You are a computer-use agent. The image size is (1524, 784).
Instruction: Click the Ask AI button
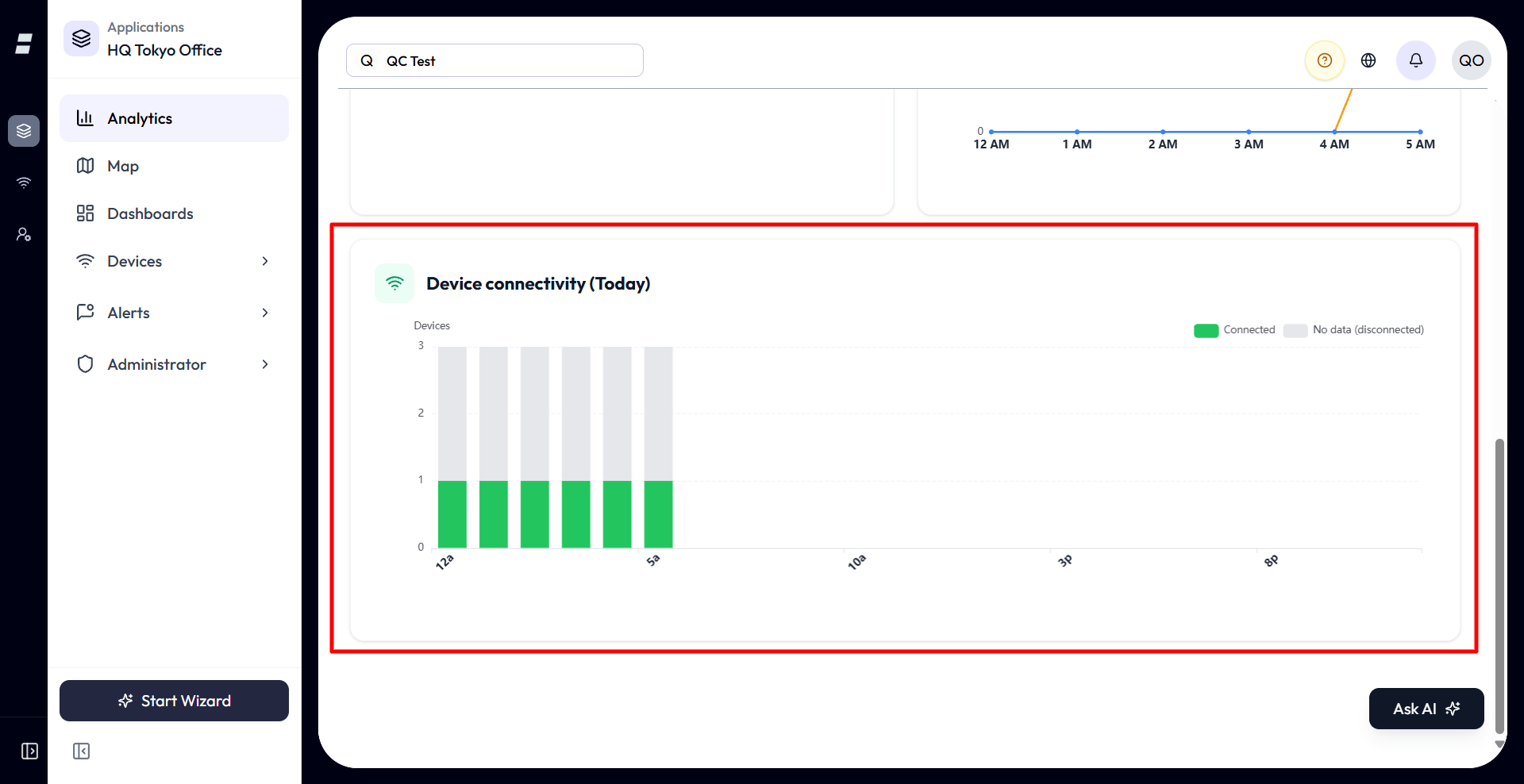1426,709
